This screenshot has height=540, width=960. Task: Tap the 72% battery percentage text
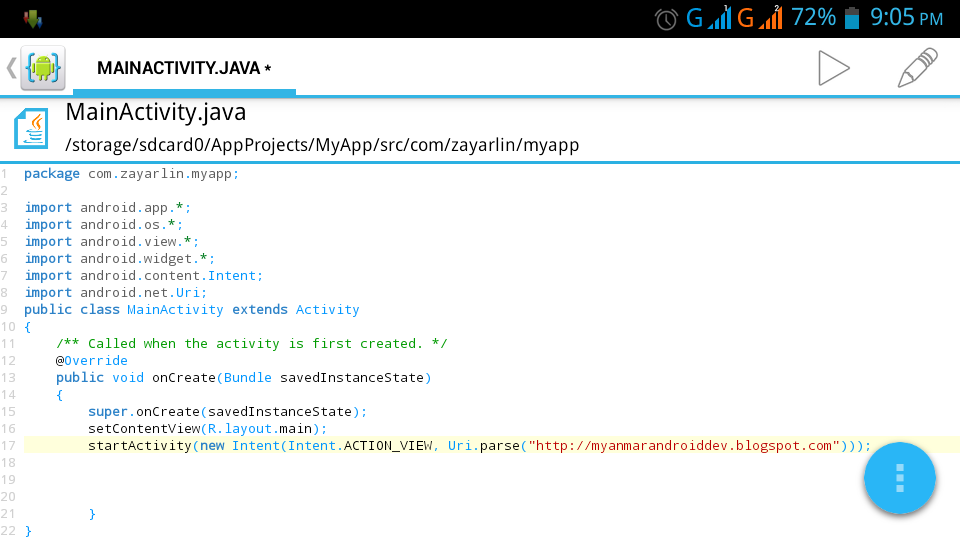coord(813,18)
